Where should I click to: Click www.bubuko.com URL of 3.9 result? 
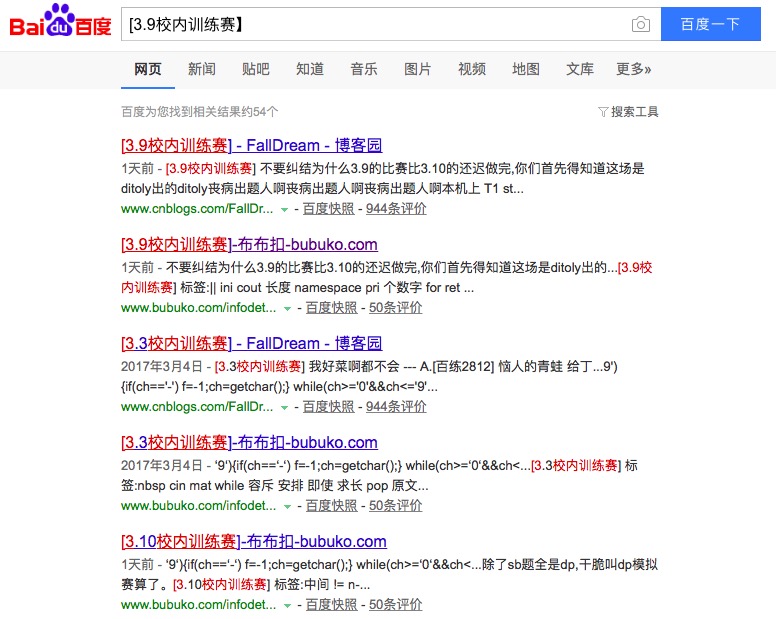(198, 308)
